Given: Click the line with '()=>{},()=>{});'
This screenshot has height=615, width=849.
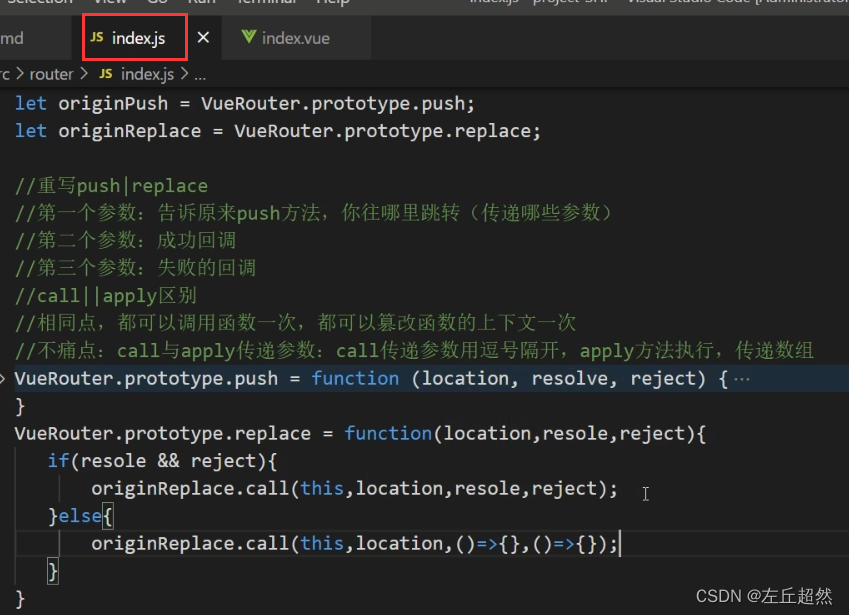Looking at the screenshot, I should 354,544.
